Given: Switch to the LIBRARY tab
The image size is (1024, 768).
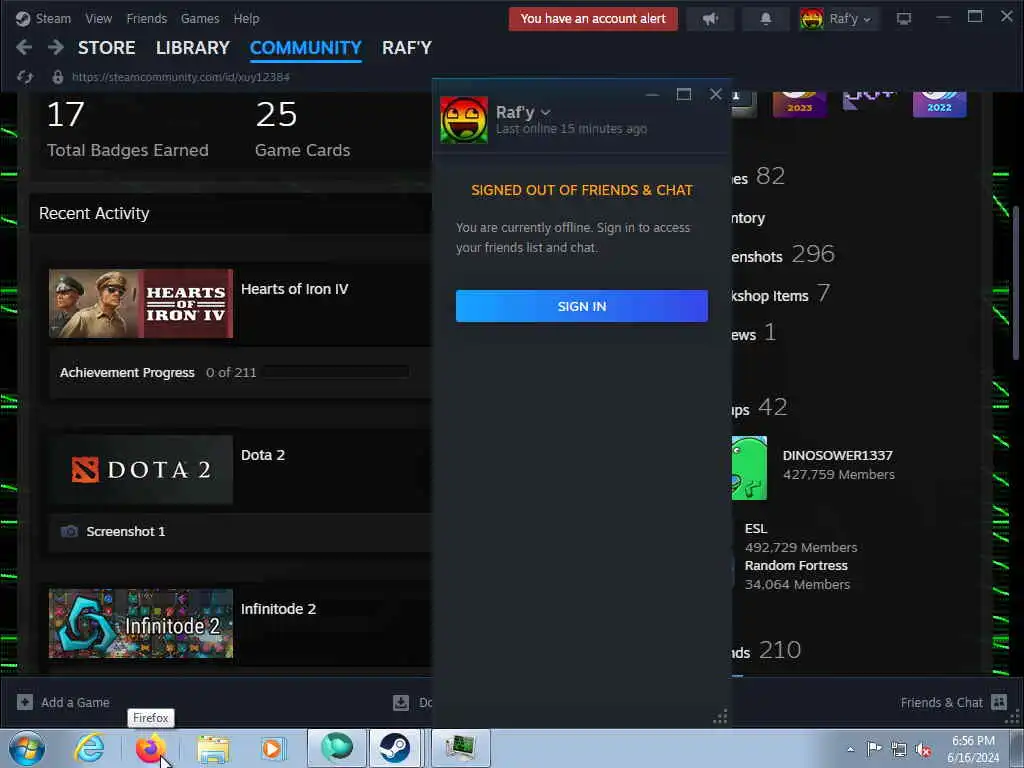Looking at the screenshot, I should coord(193,48).
